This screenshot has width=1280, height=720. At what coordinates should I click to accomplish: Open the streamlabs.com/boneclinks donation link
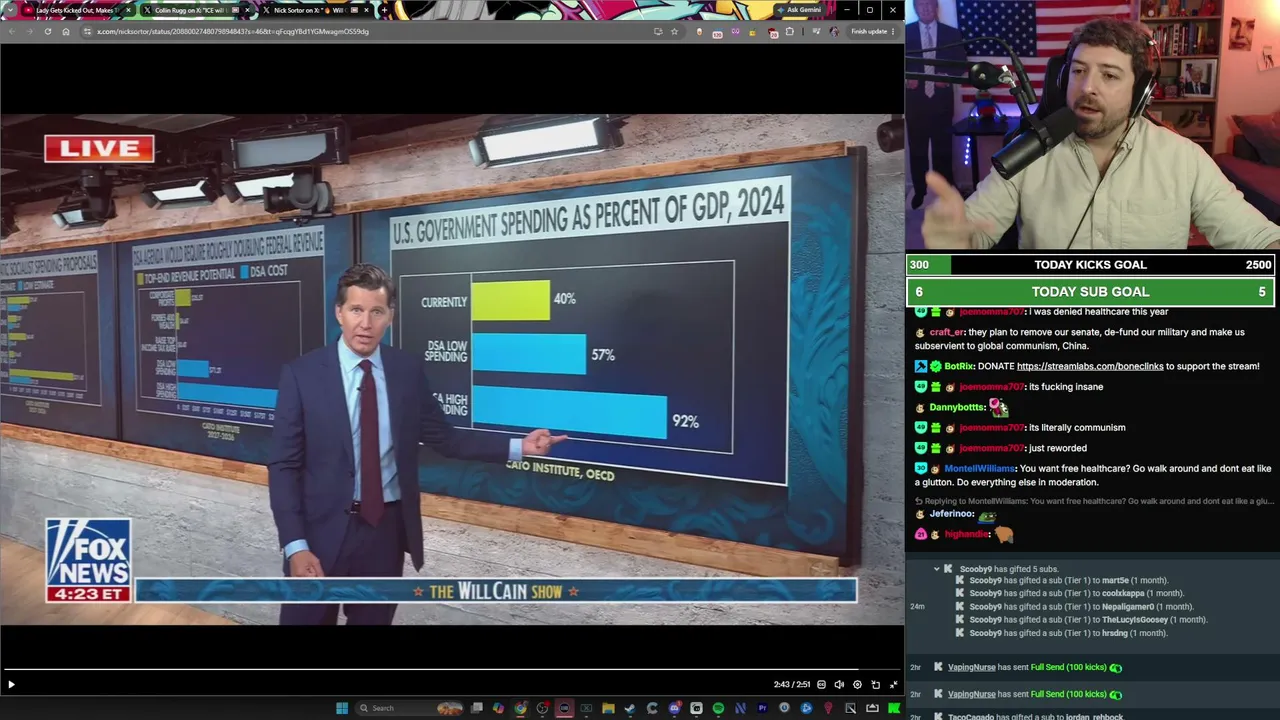[1090, 366]
